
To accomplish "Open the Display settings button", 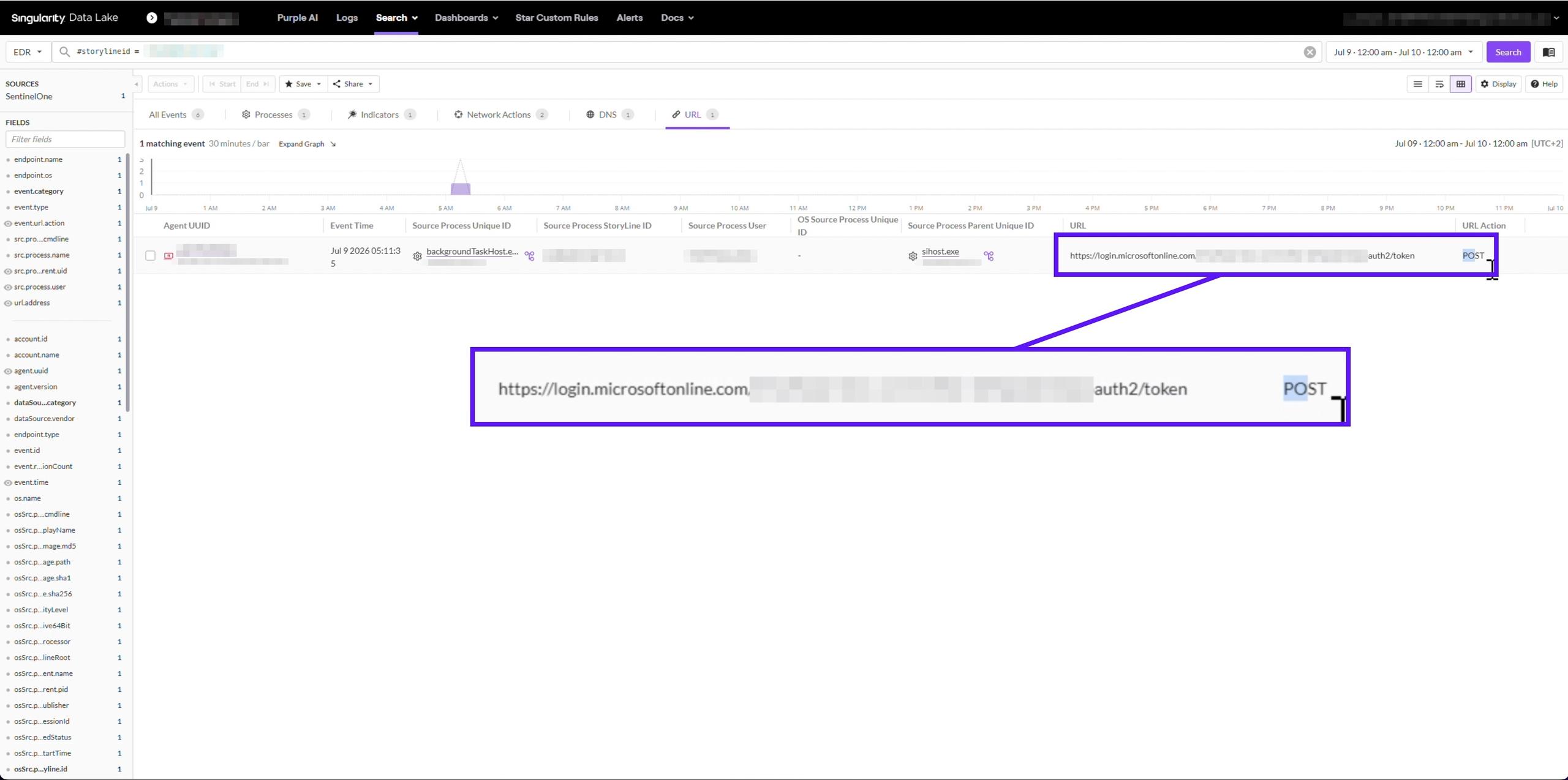I will tap(1498, 84).
